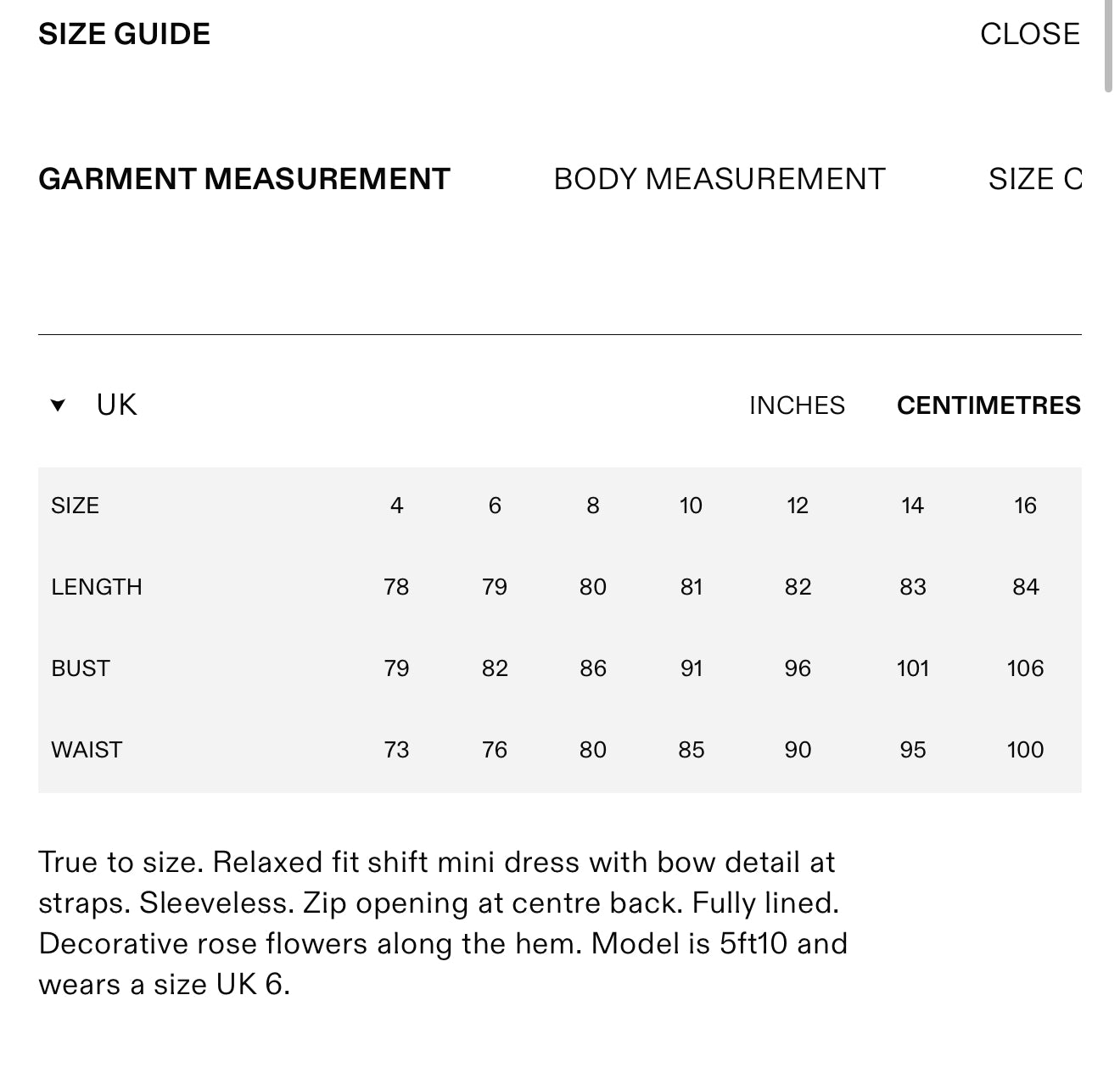
Task: Click the LENGTH row label
Action: point(97,587)
